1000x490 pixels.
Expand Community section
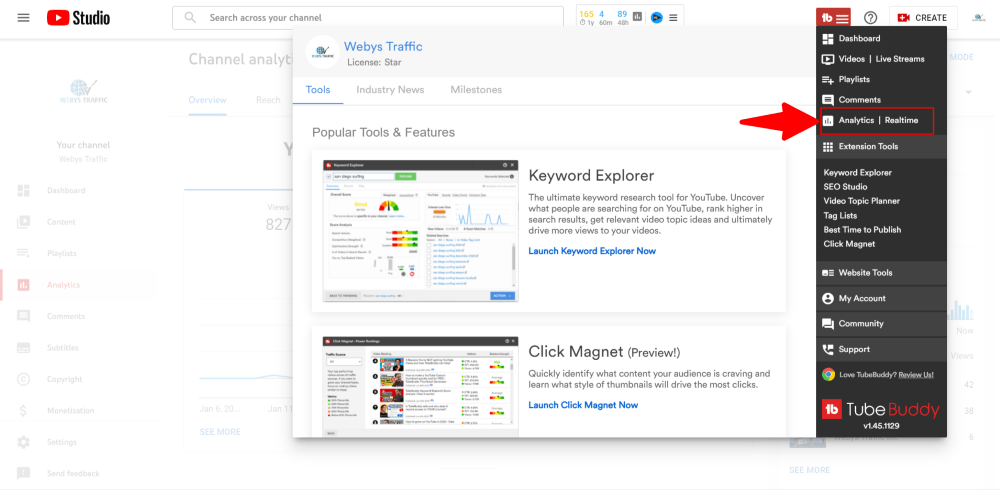pyautogui.click(x=881, y=323)
